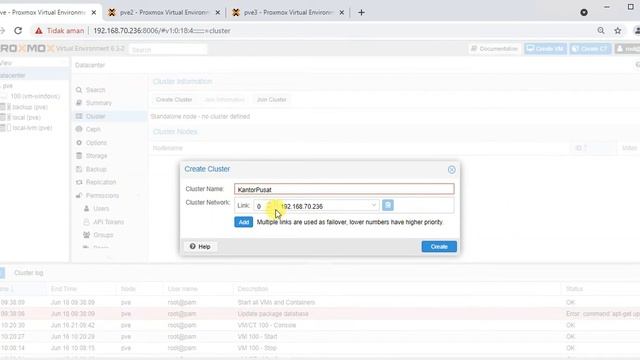Click the Create CT button
This screenshot has width=640, height=360.
tap(590, 49)
